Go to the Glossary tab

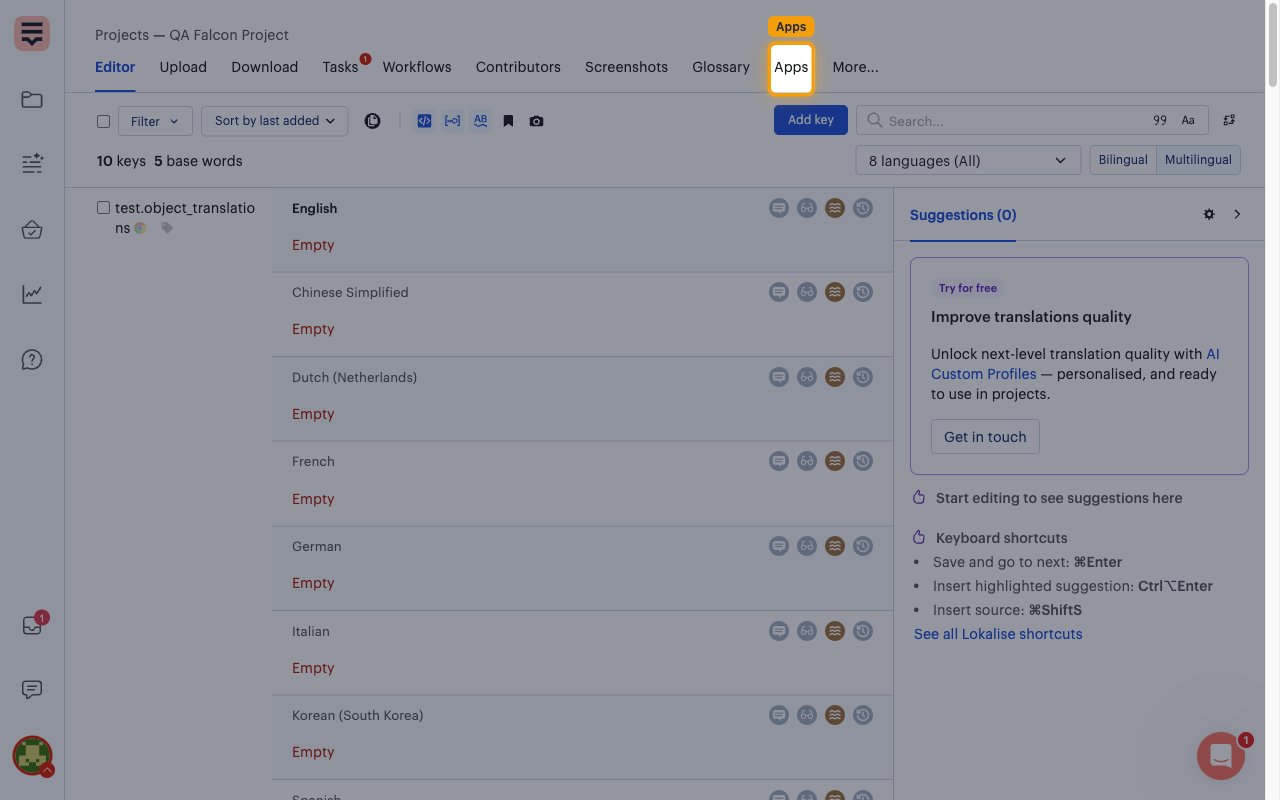721,67
